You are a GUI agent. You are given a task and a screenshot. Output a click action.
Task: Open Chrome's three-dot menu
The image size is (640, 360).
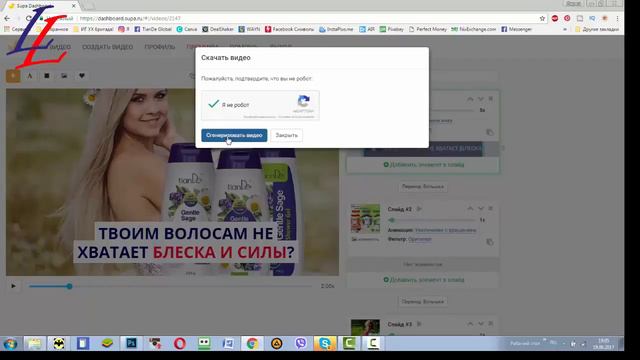point(618,18)
